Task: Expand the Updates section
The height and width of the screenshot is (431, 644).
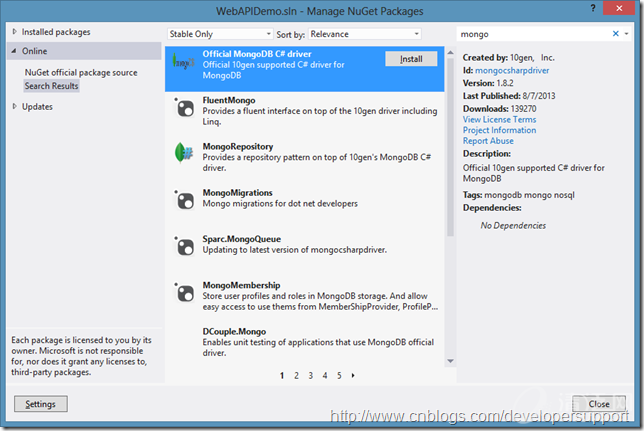Action: (15, 106)
